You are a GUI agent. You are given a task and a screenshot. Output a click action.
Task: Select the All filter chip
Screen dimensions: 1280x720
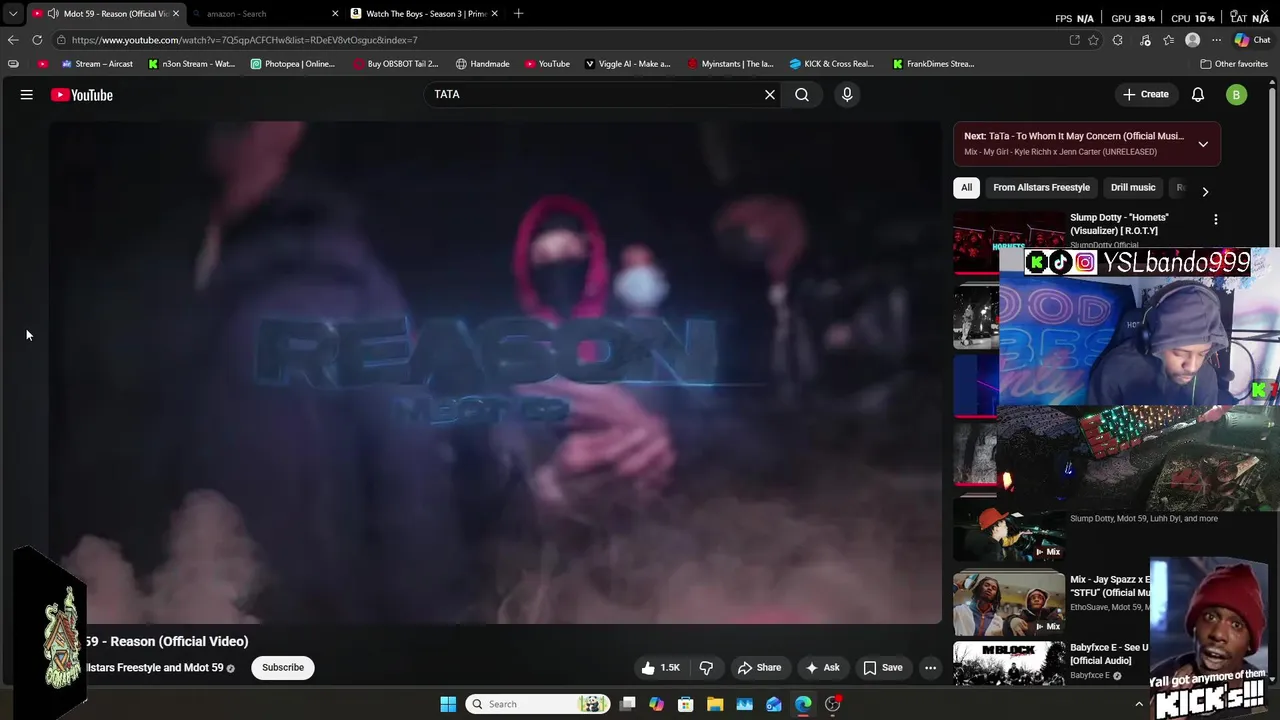pyautogui.click(x=966, y=187)
